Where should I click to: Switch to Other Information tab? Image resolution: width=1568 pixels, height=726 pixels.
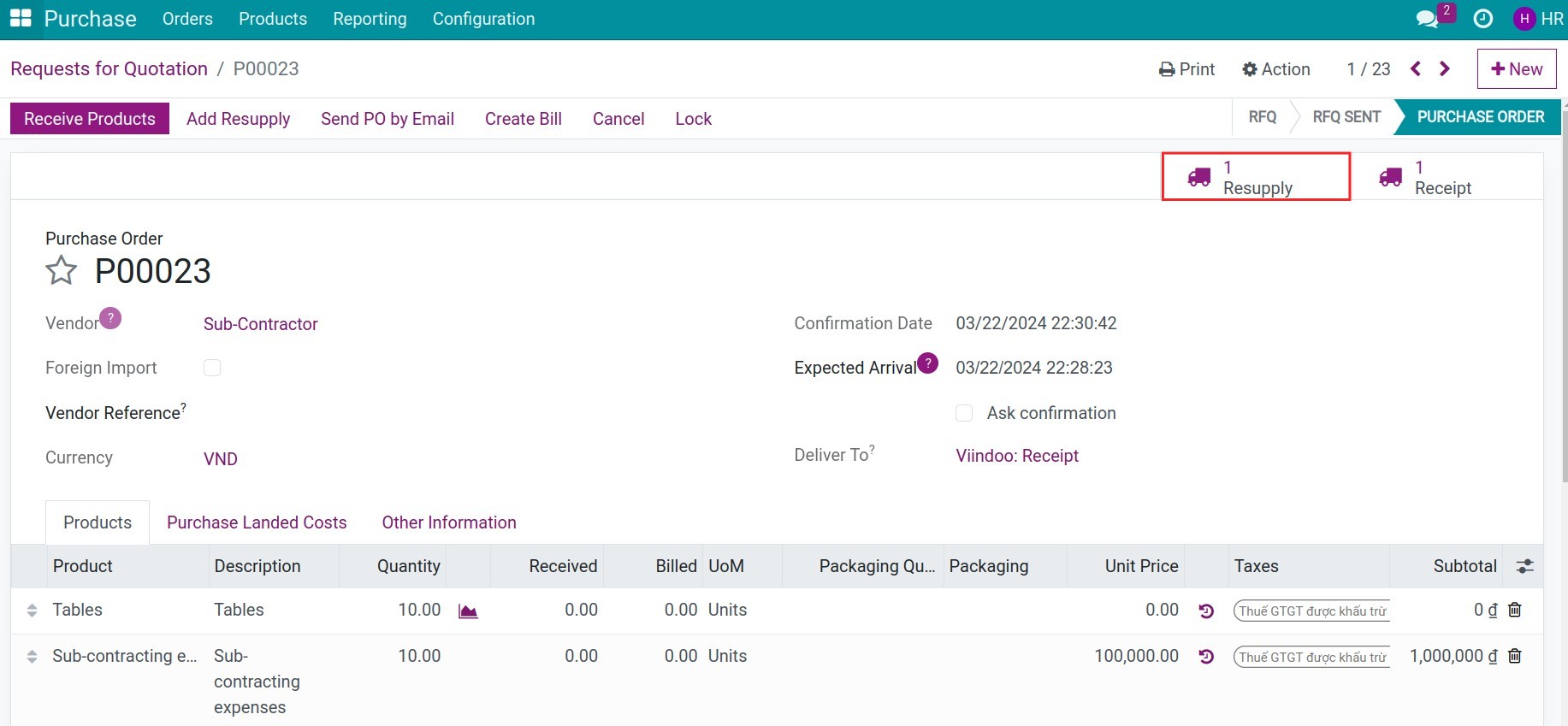449,522
